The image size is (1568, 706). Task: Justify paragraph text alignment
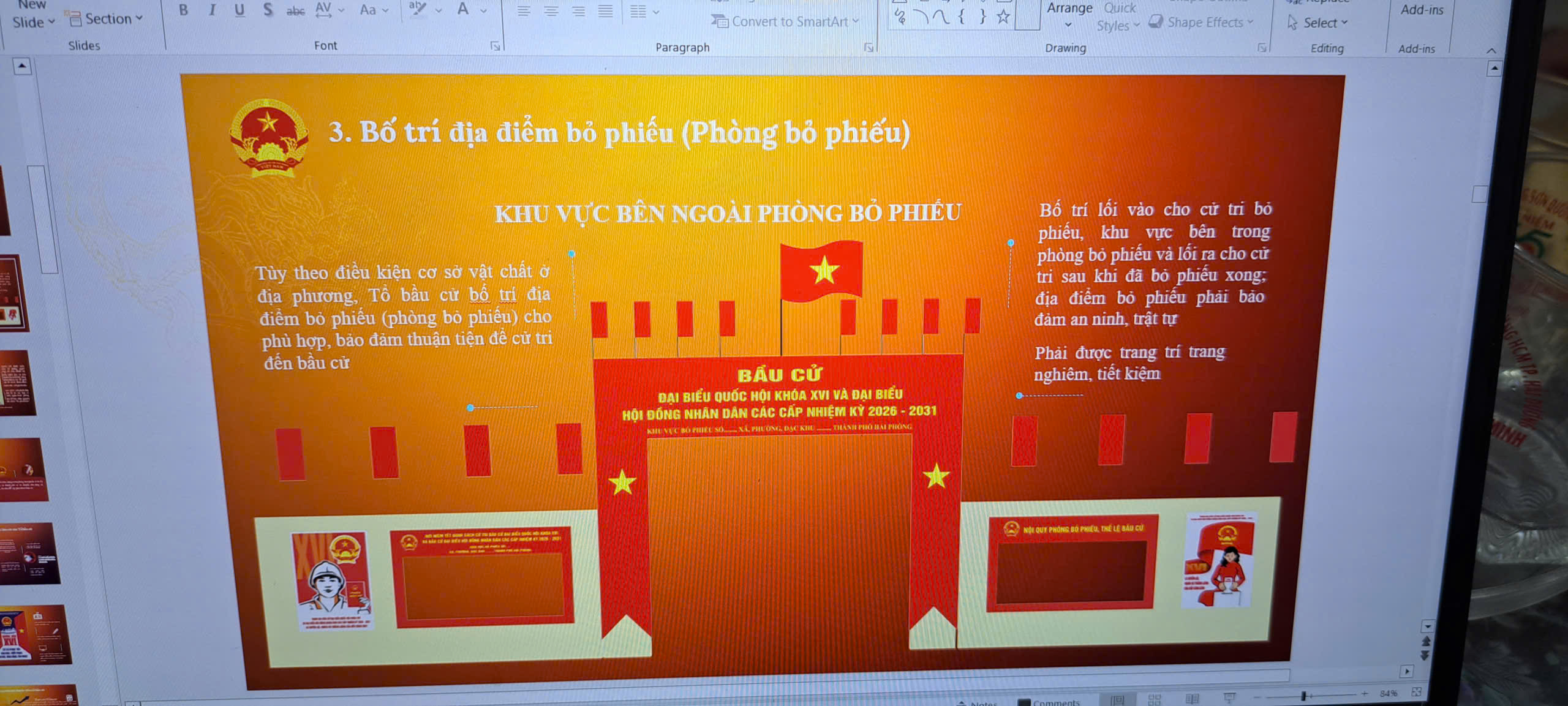pyautogui.click(x=605, y=11)
